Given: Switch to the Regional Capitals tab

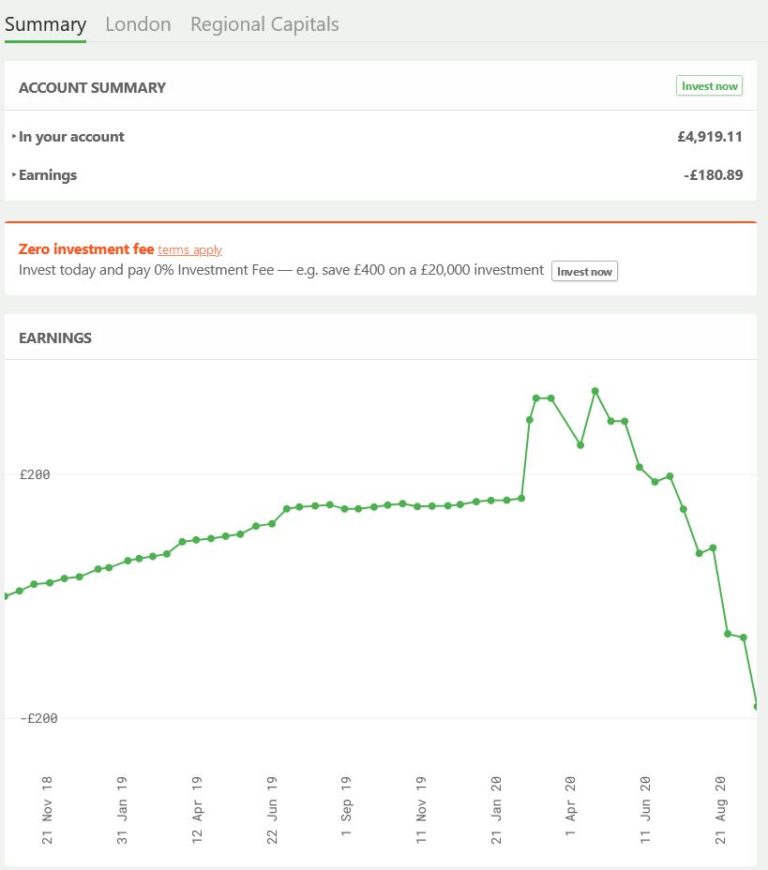Looking at the screenshot, I should (x=265, y=24).
